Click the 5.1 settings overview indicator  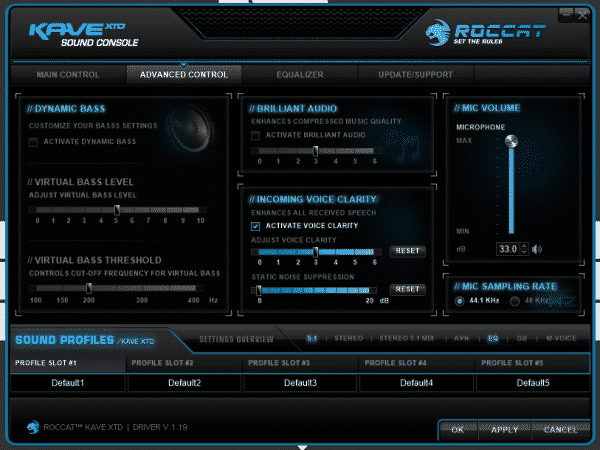(x=312, y=338)
